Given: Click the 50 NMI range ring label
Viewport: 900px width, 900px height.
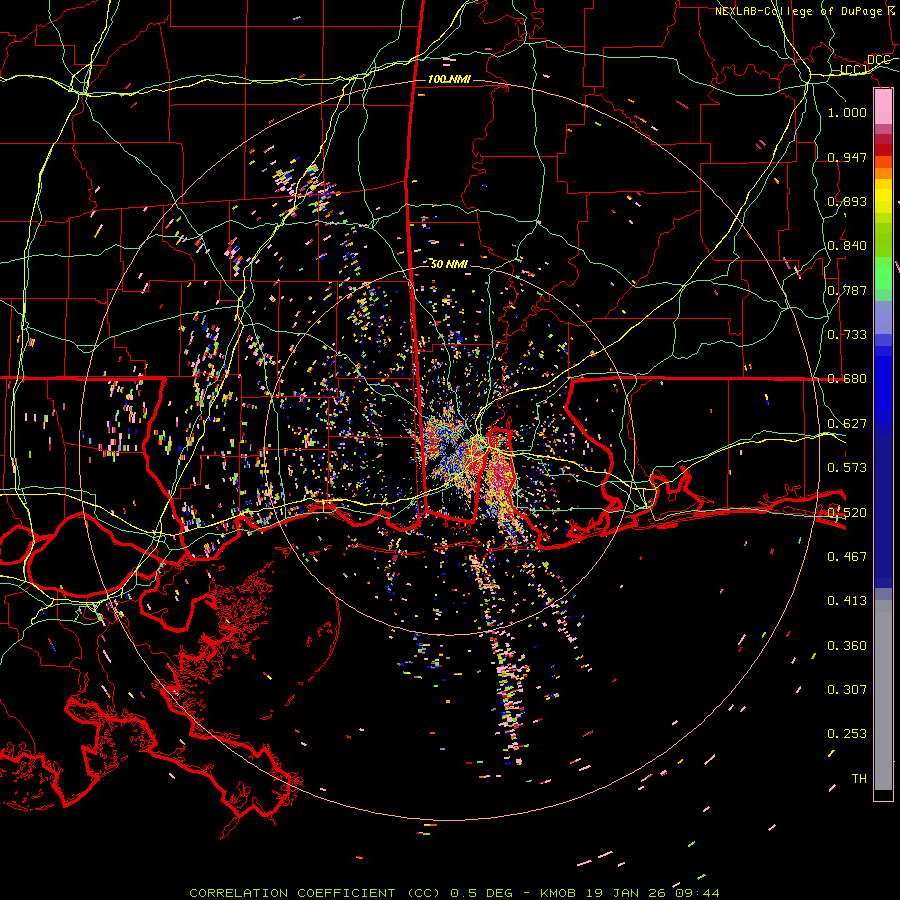Looking at the screenshot, I should [449, 264].
